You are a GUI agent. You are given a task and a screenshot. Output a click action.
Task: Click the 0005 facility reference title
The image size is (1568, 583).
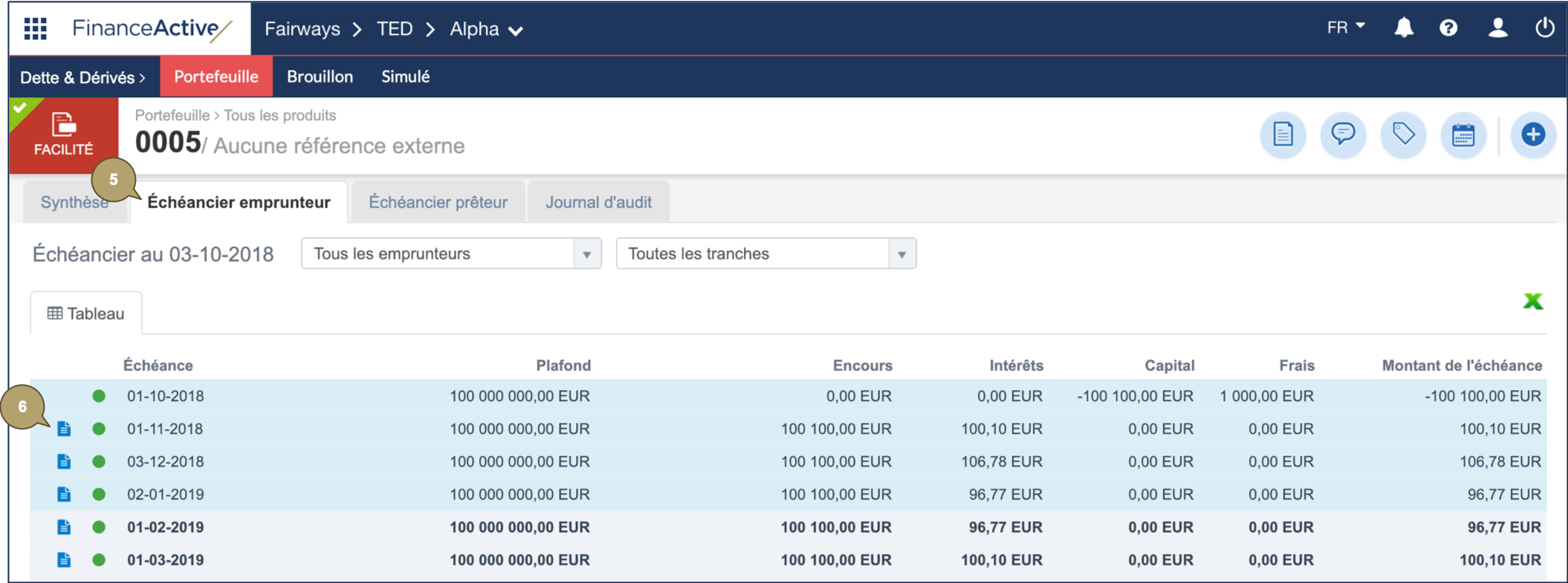coord(168,143)
